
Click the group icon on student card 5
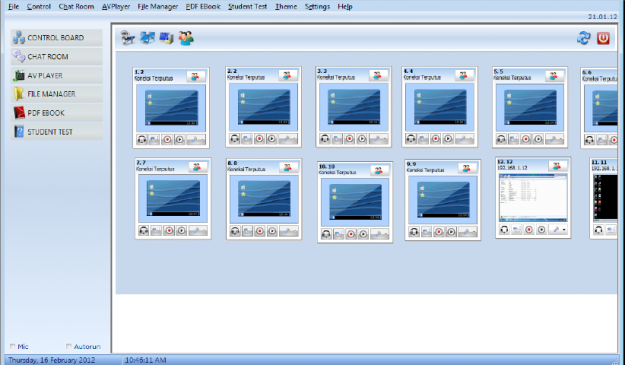(x=554, y=77)
